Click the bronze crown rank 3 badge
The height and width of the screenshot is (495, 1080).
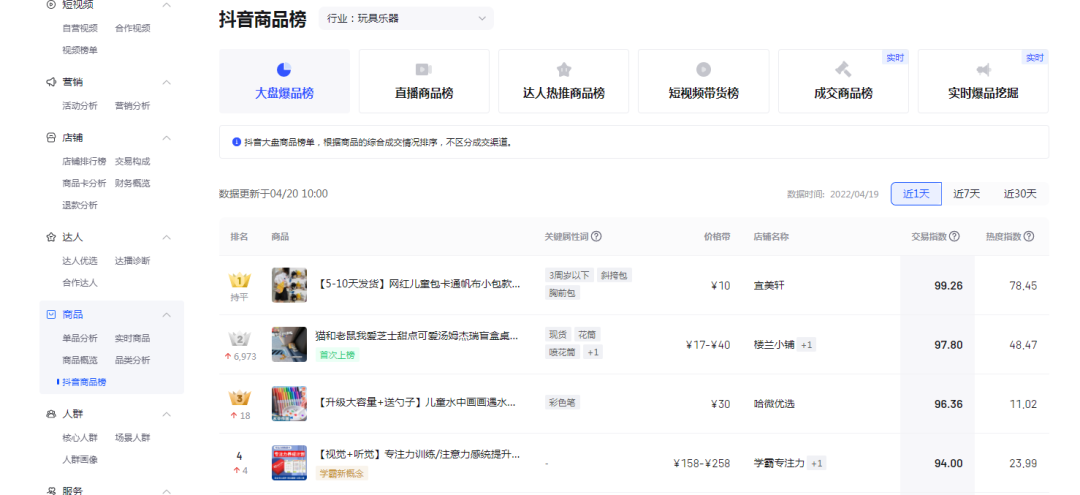[240, 398]
